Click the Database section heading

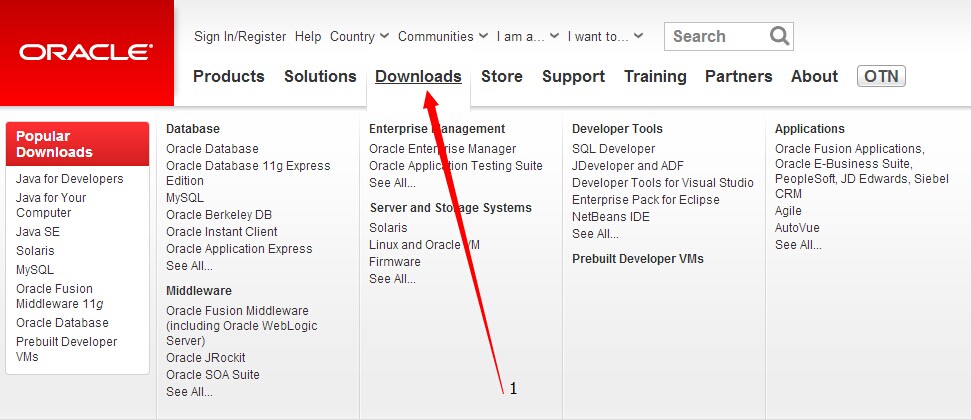pyautogui.click(x=193, y=129)
